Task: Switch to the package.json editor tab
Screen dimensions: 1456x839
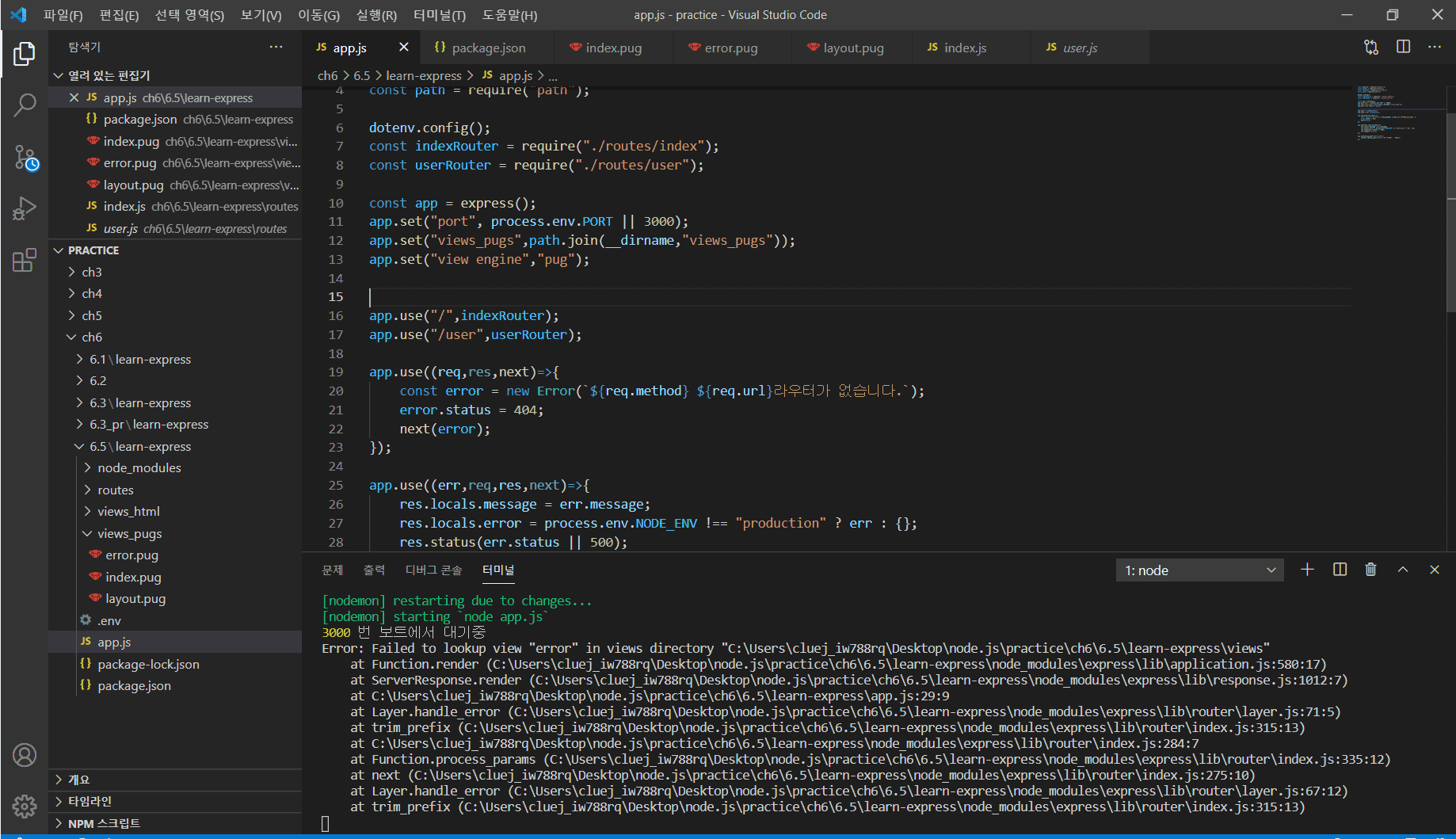Action: 487,48
